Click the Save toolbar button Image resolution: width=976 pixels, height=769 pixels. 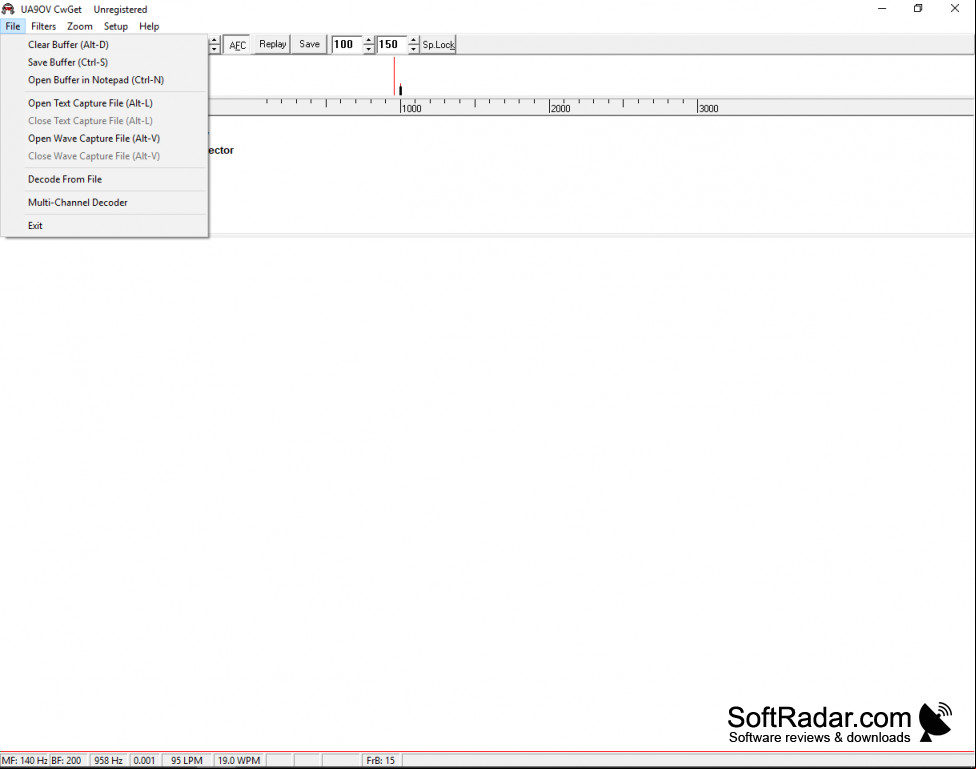tap(309, 44)
